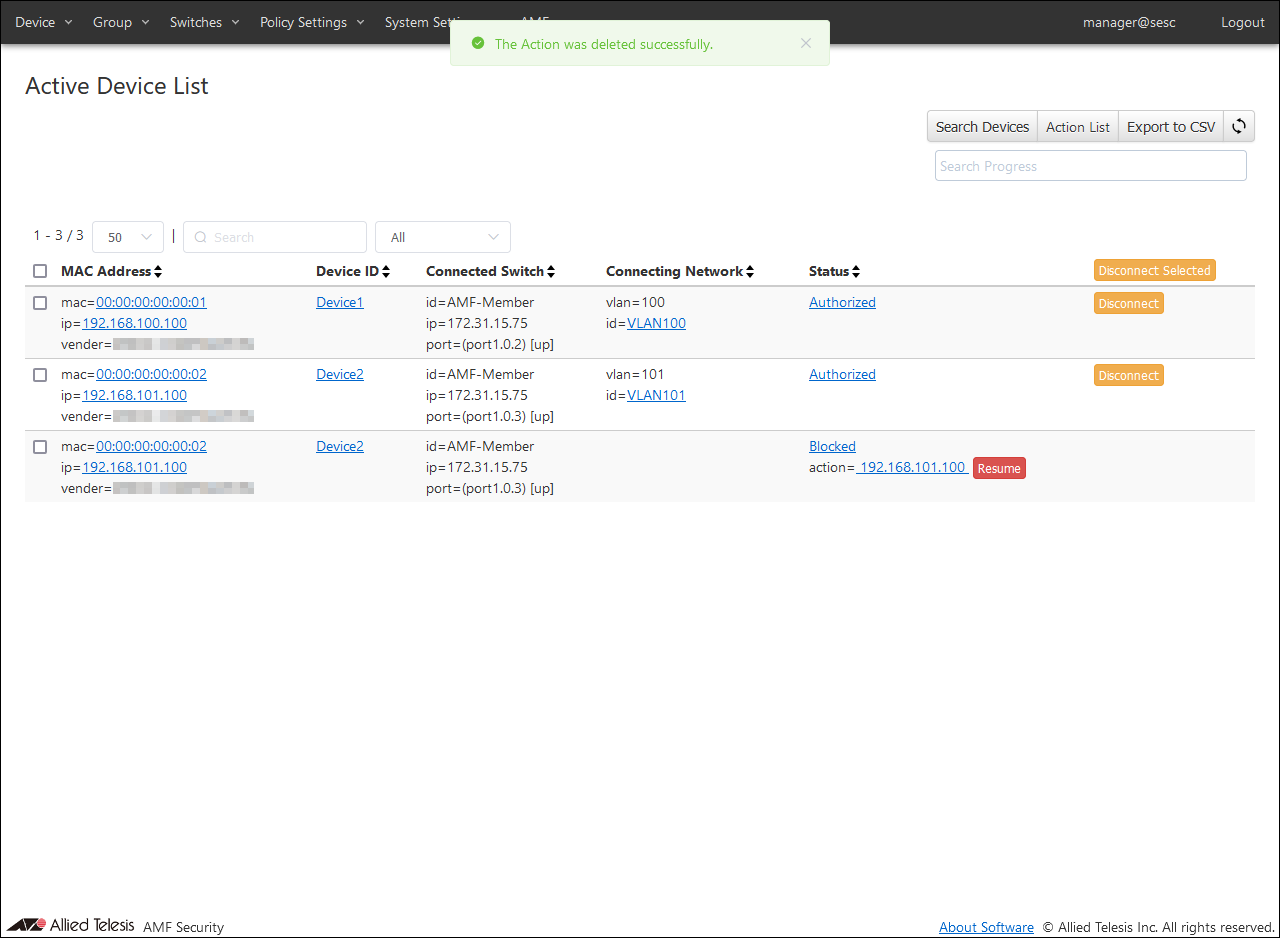Open the Policy Settings dropdown menu
Viewport: 1280px width, 938px height.
point(312,22)
